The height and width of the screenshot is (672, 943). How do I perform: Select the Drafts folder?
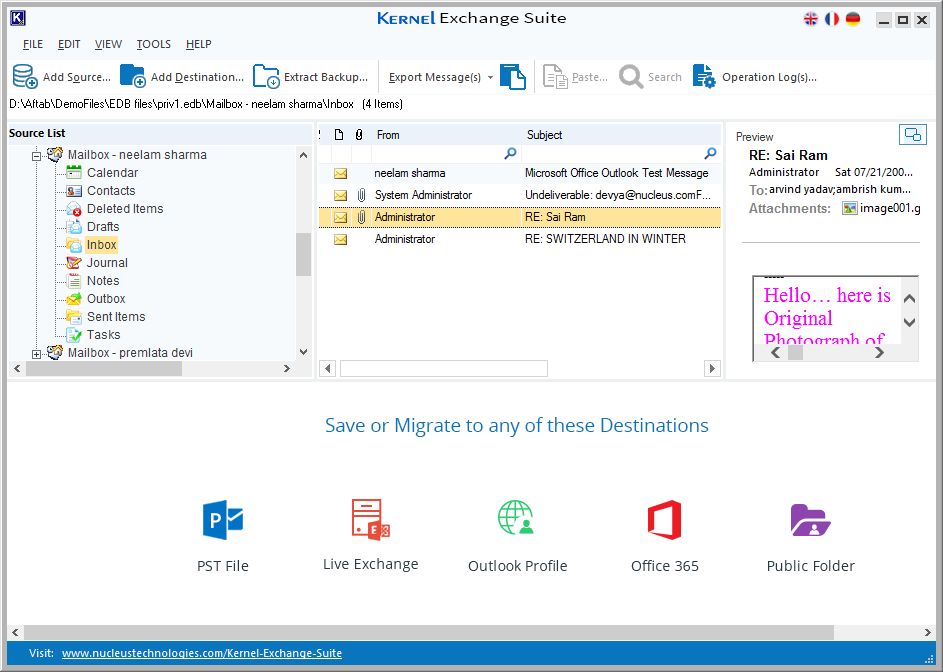103,227
